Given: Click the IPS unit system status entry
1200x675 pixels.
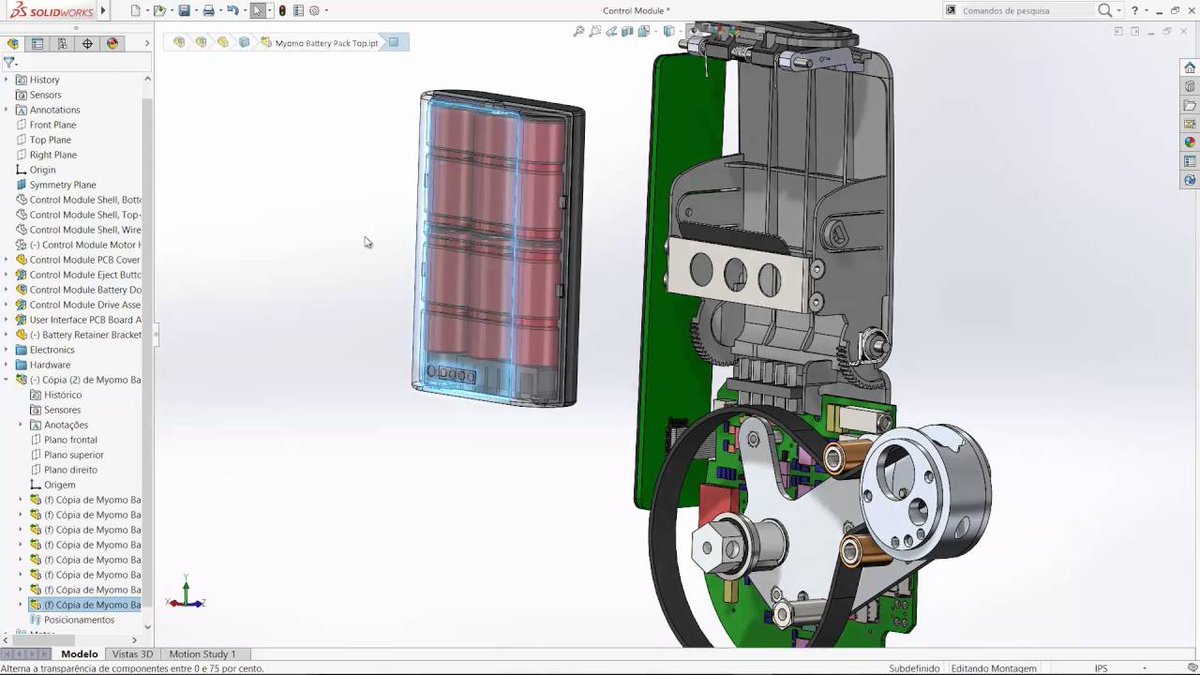Looking at the screenshot, I should coord(1101,668).
